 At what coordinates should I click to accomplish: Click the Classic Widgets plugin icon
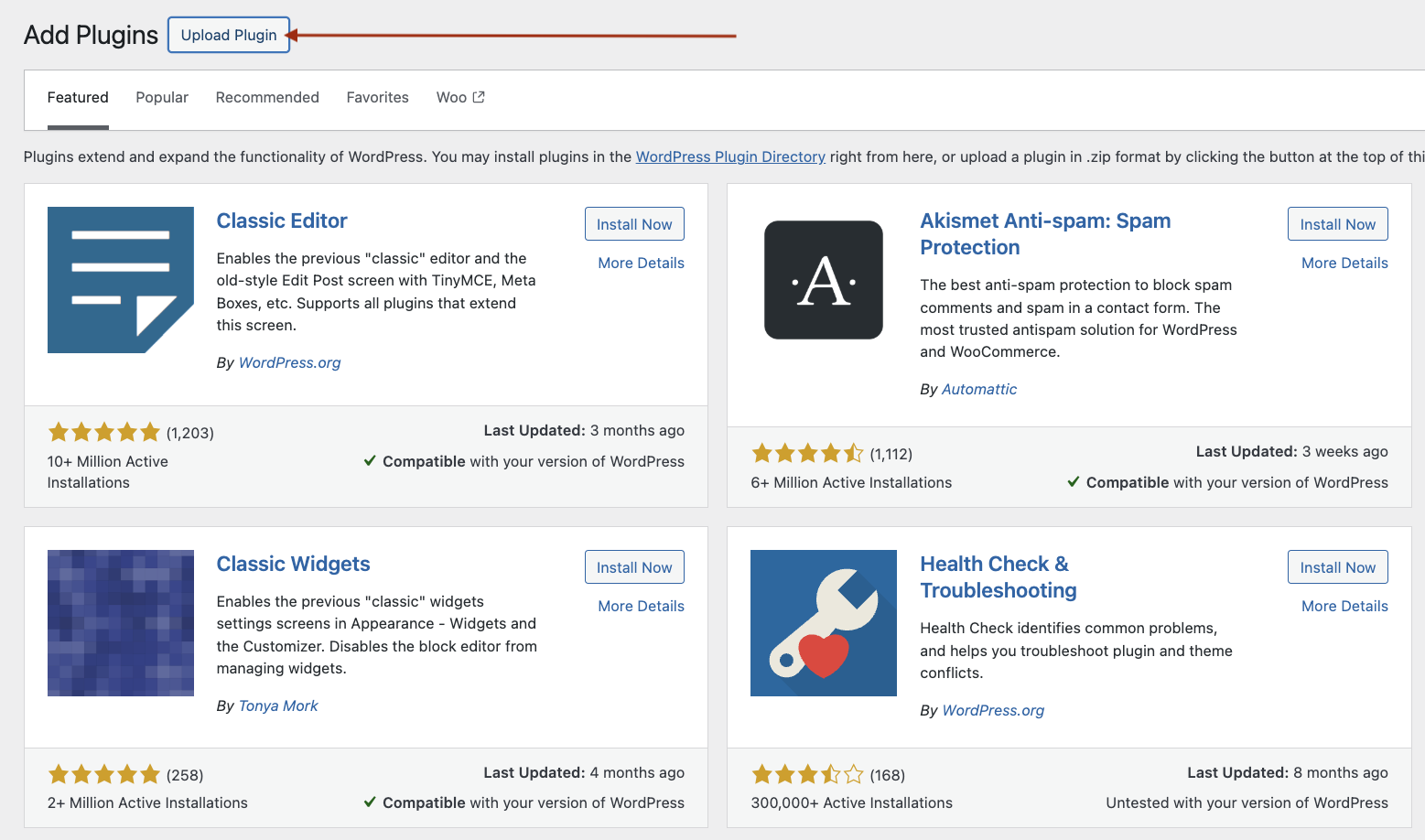121,623
